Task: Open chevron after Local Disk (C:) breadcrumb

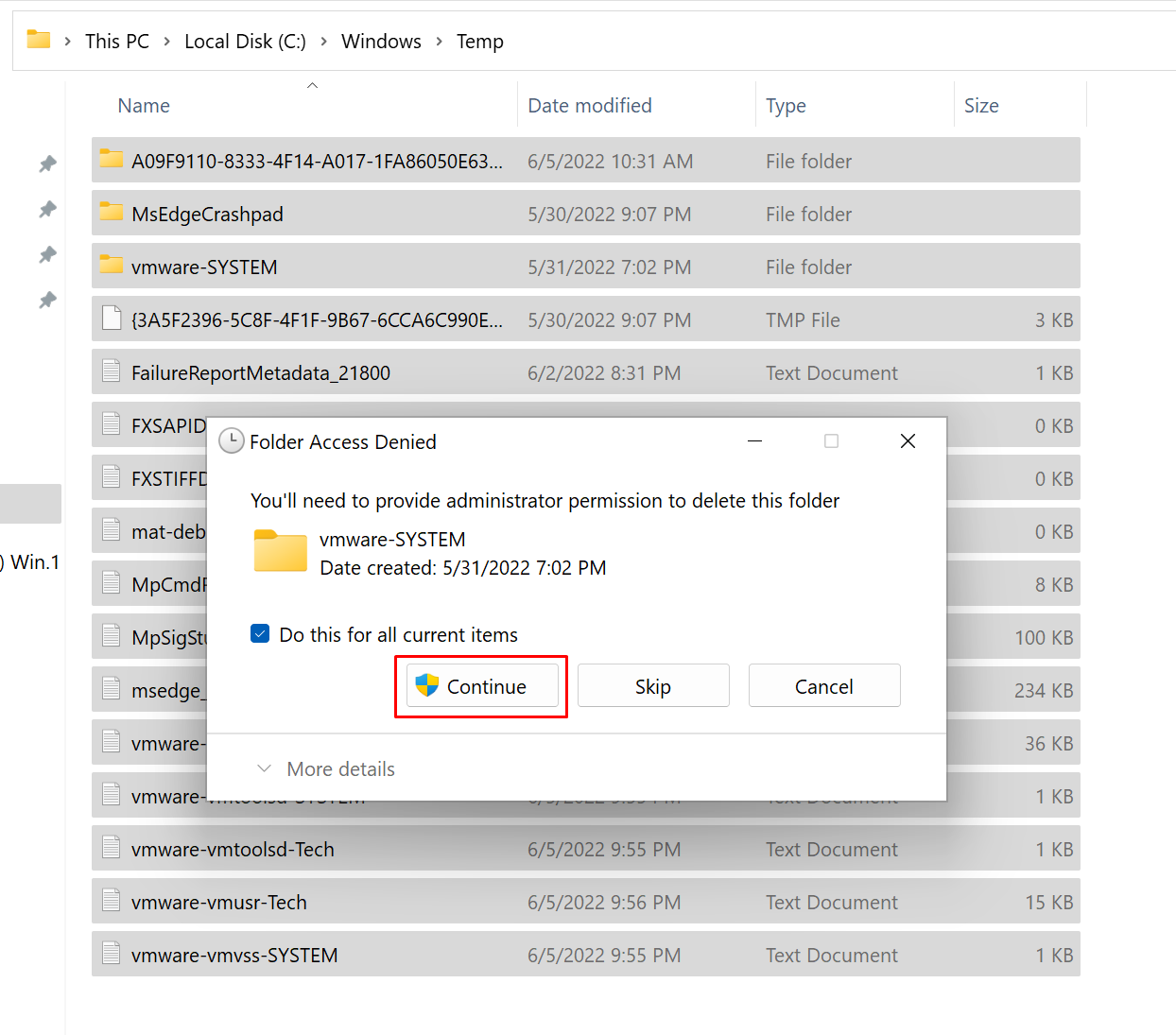Action: (x=324, y=42)
